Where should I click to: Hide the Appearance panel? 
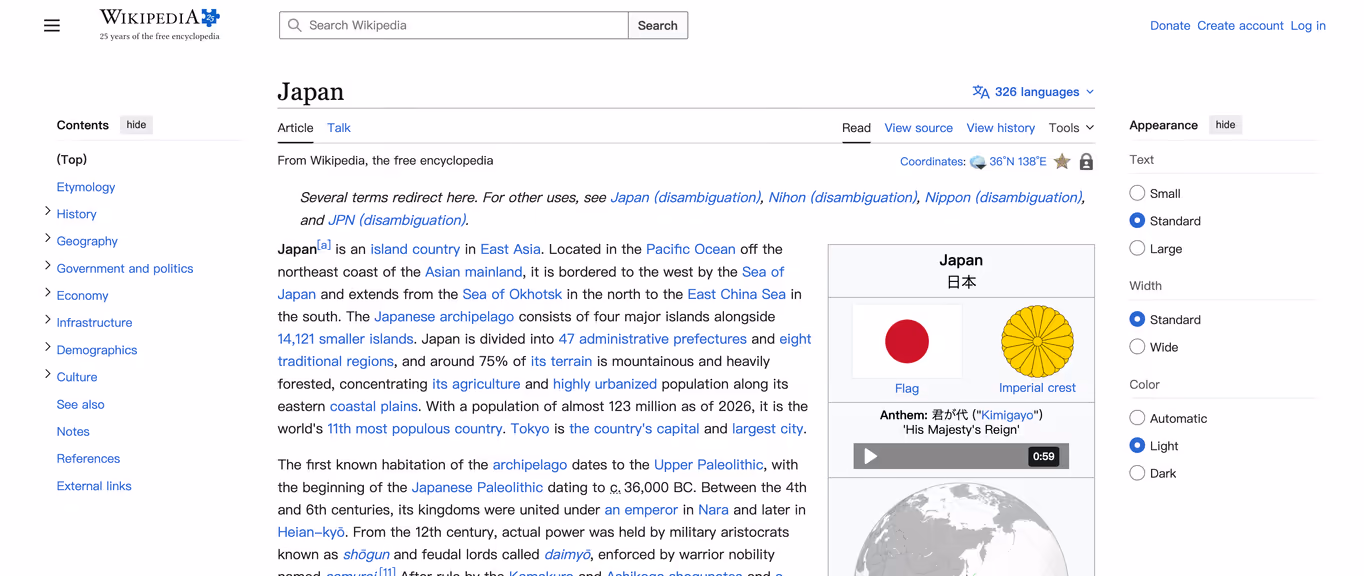[x=1225, y=125]
